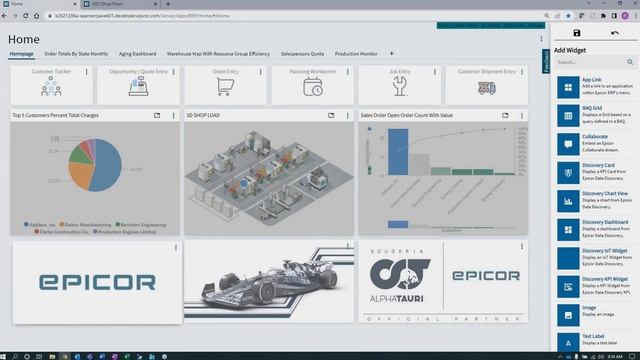
Task: Add the Text Label widget icon
Action: pos(568,342)
